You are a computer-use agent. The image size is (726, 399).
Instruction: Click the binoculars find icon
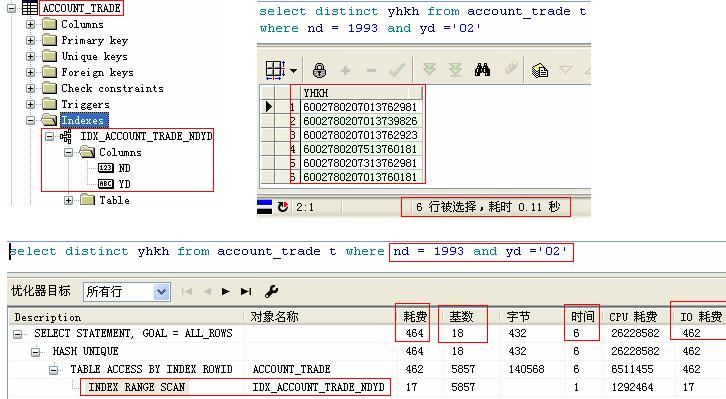tap(482, 70)
